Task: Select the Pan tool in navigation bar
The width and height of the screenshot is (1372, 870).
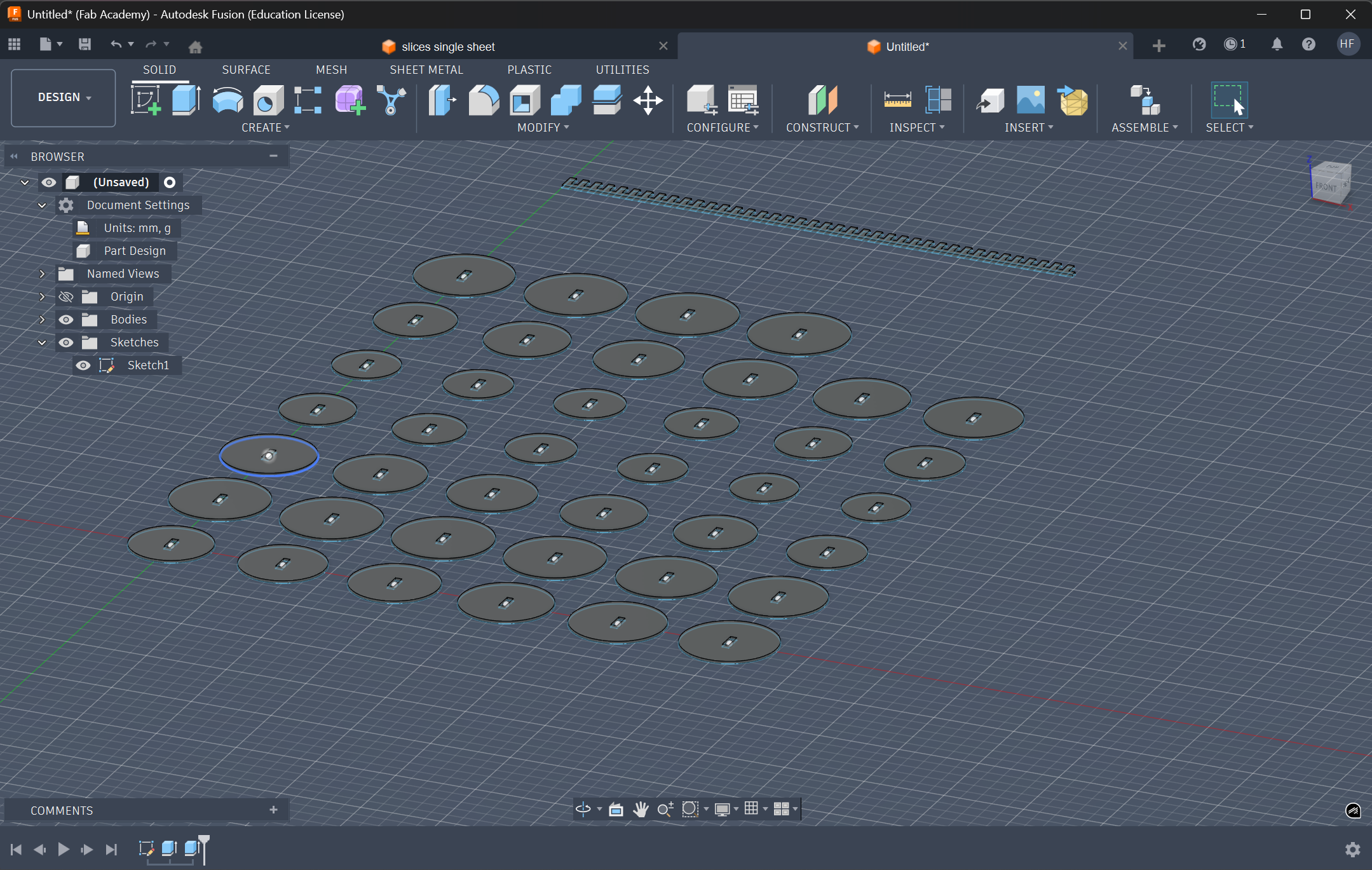Action: tap(641, 809)
